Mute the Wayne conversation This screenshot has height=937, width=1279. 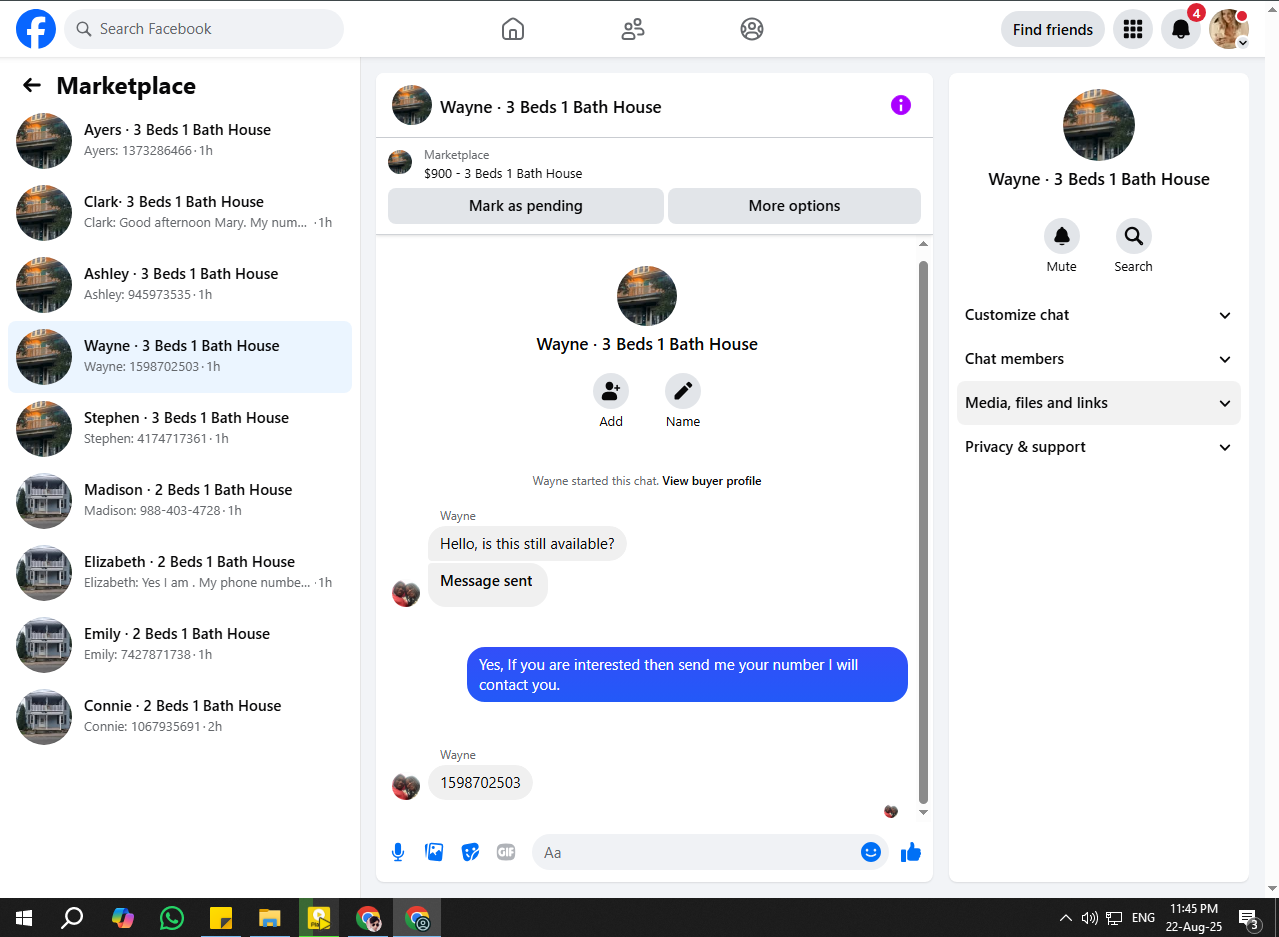click(1062, 236)
